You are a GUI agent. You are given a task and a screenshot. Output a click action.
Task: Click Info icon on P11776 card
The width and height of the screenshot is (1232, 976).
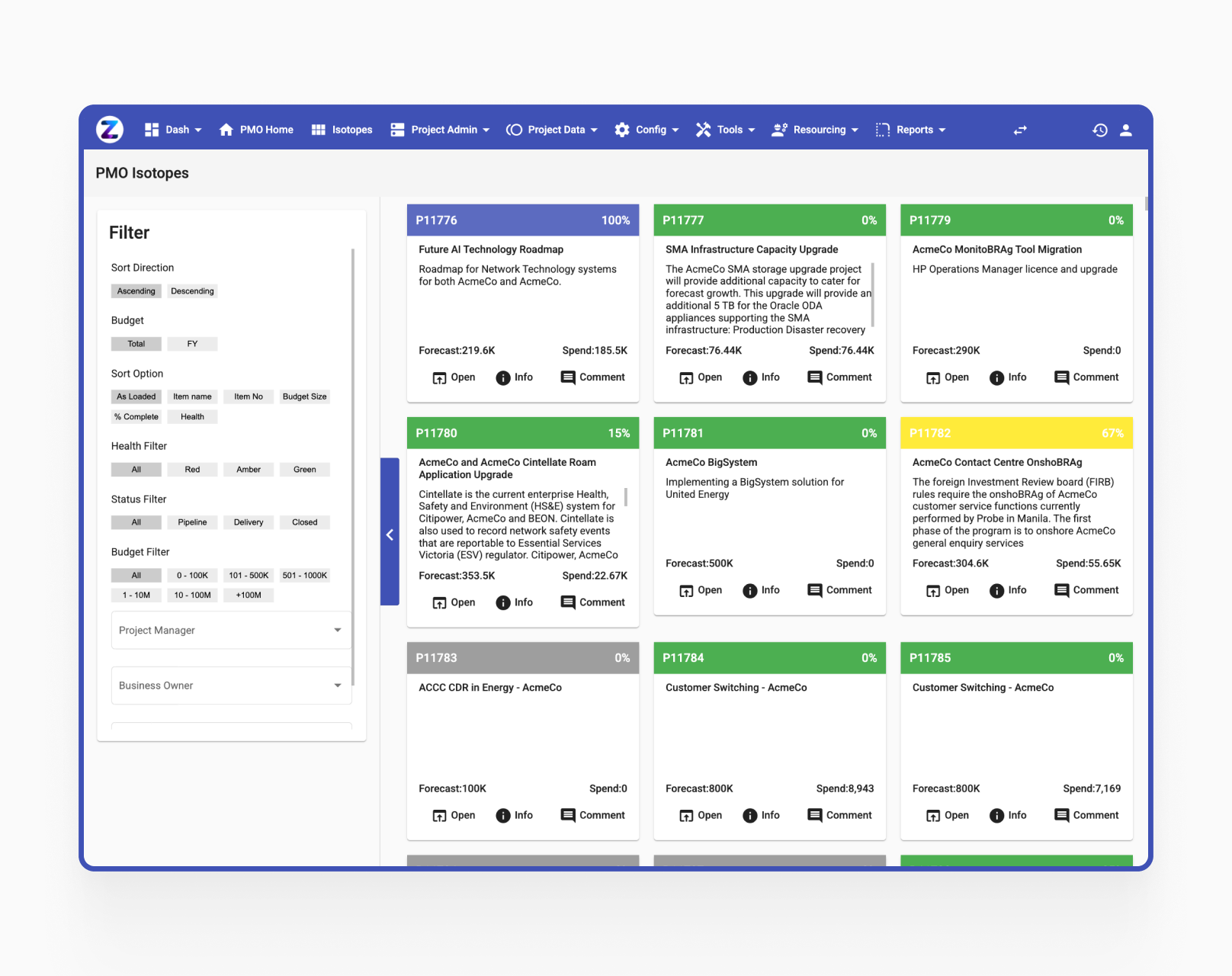click(503, 378)
